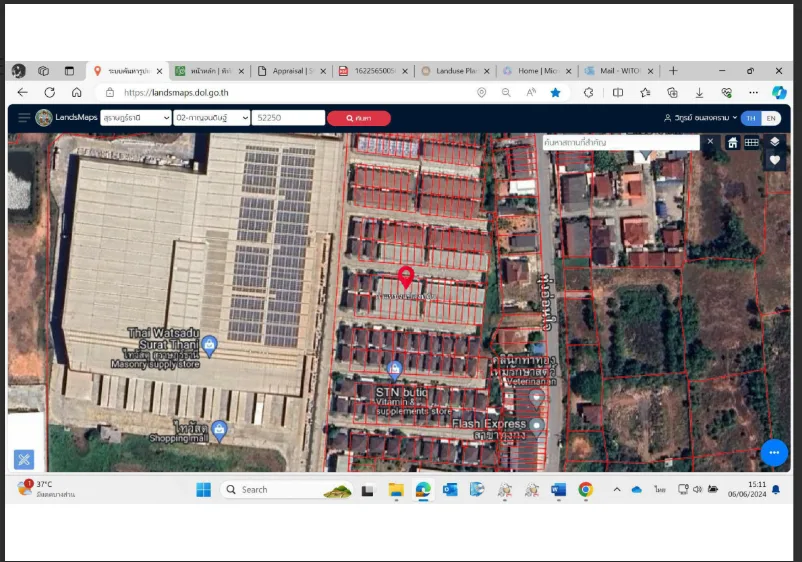802x562 pixels.
Task: Open the favorites list icon
Action: click(x=645, y=93)
